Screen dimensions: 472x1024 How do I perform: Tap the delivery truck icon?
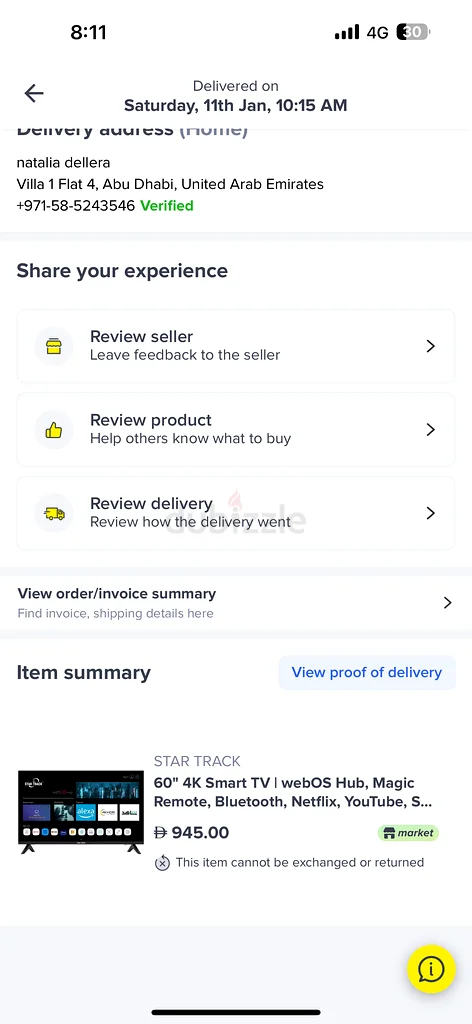point(54,513)
